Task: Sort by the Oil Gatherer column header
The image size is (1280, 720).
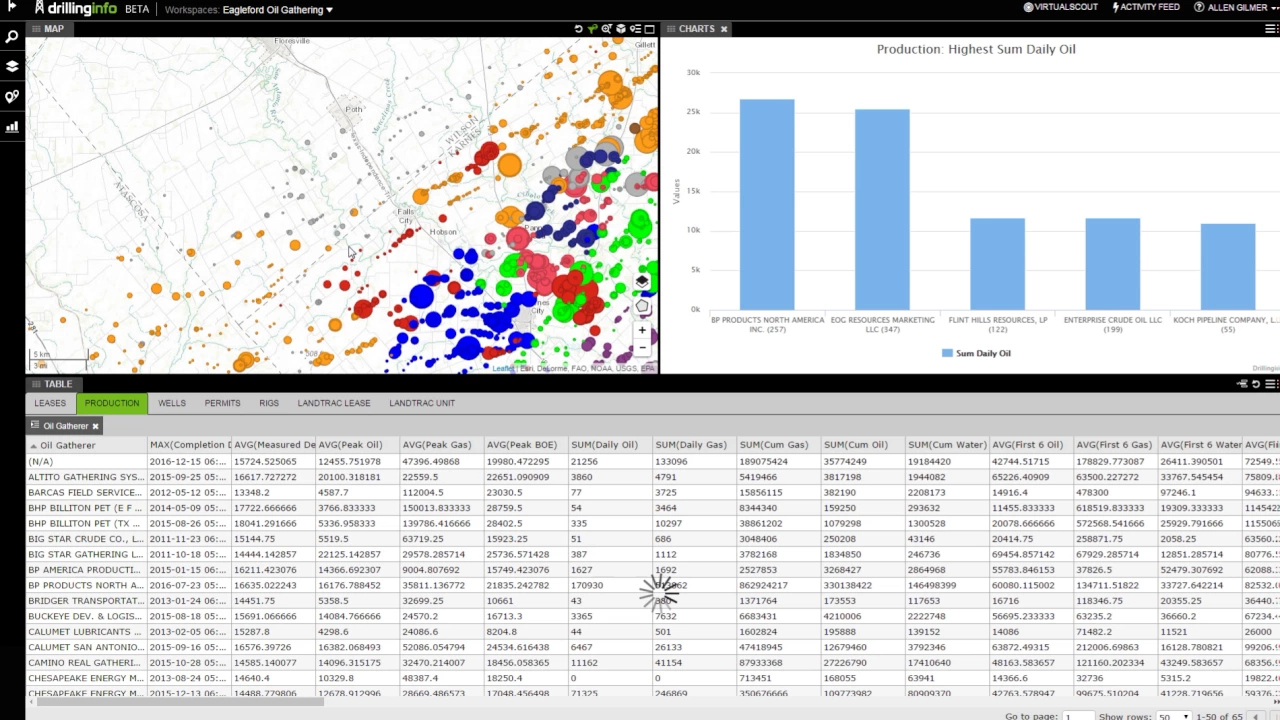Action: [x=87, y=445]
